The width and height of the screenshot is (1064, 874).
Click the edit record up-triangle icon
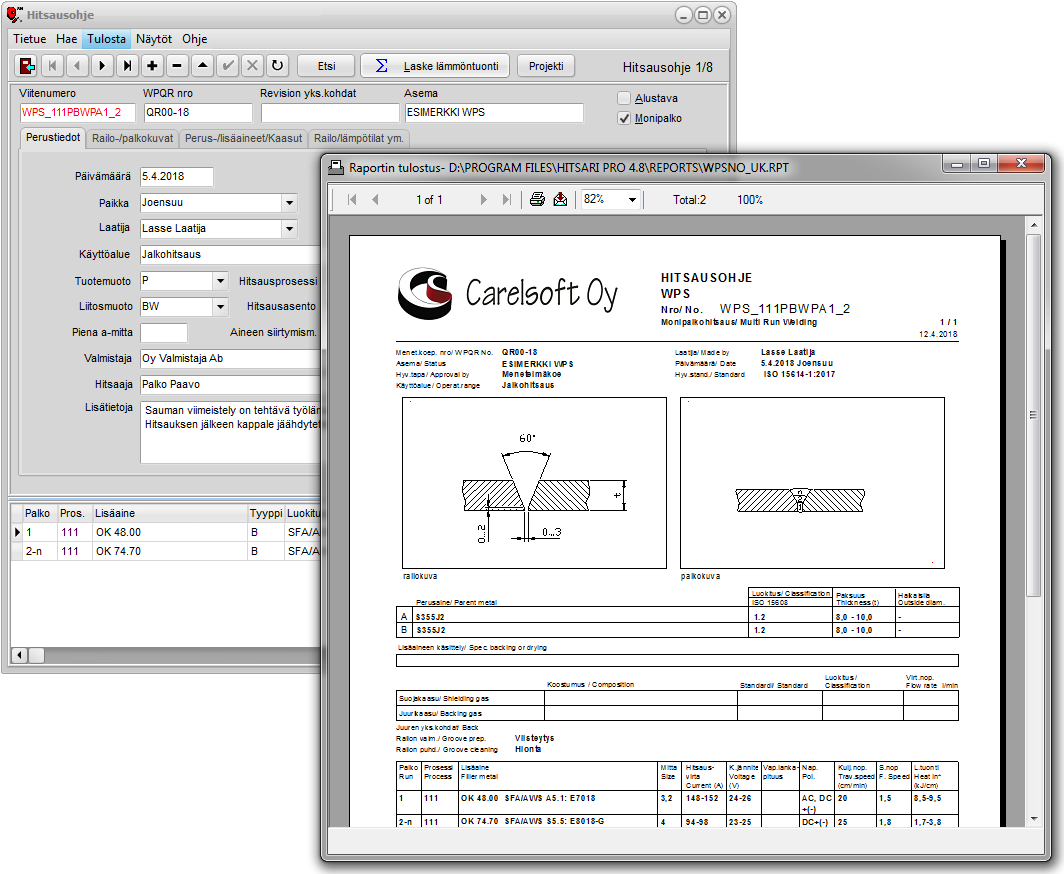202,66
